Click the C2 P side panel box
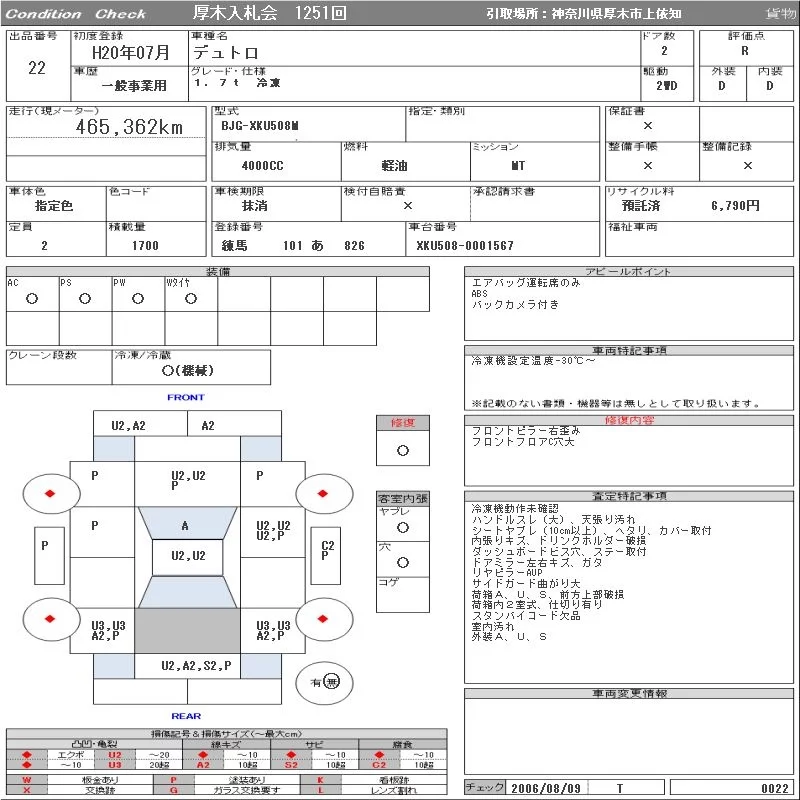Image resolution: width=800 pixels, height=800 pixels. pyautogui.click(x=326, y=556)
